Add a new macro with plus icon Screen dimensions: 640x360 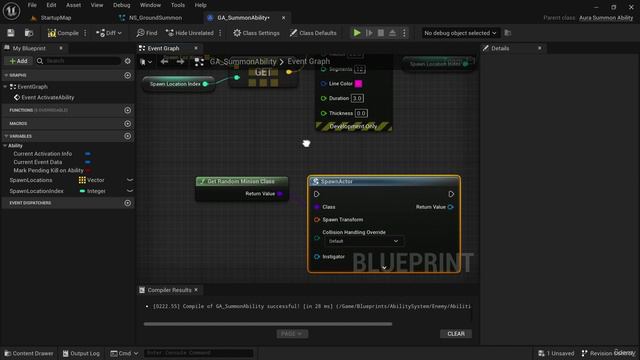(128, 123)
